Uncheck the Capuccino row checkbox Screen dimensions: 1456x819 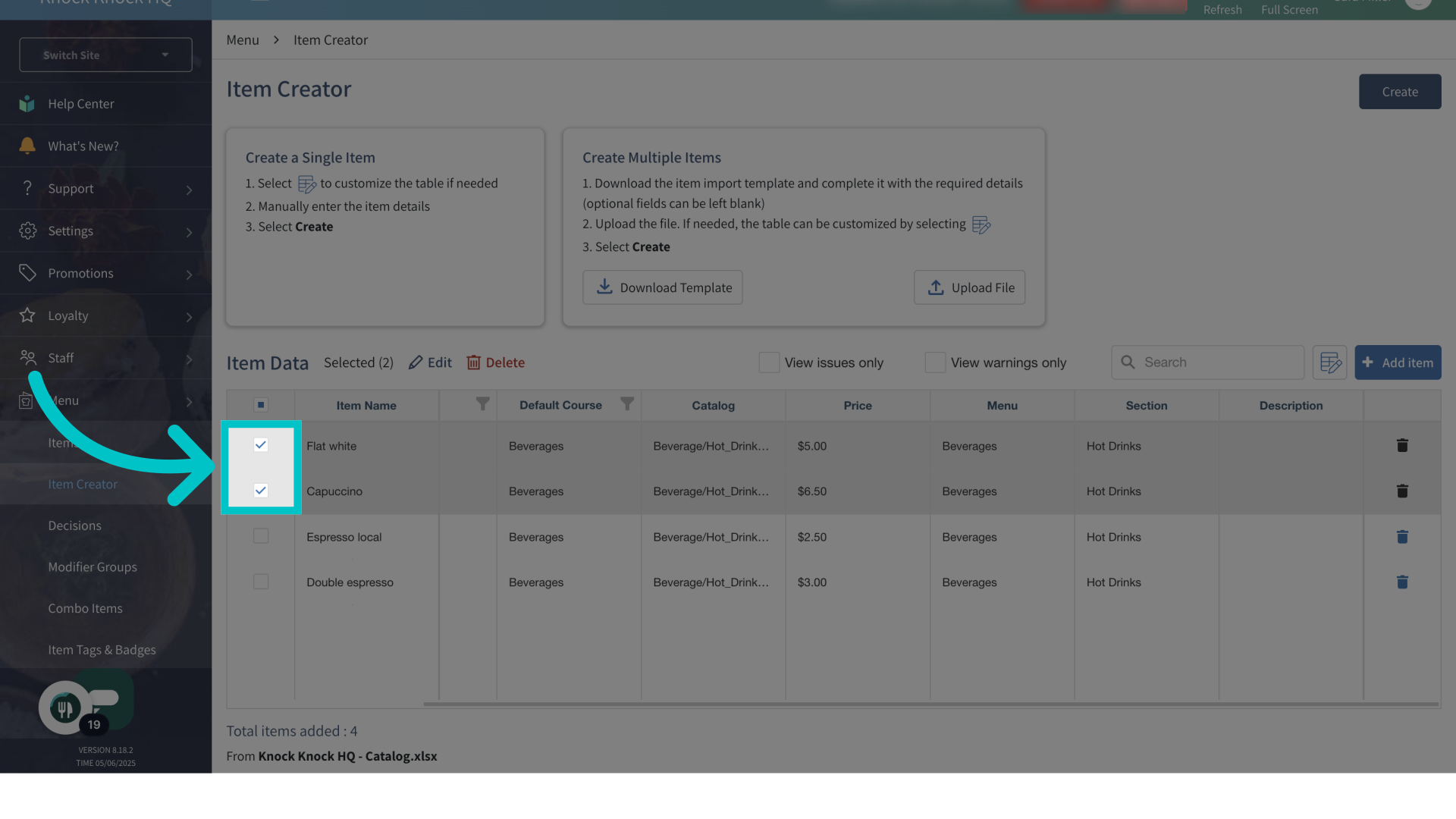[x=261, y=491]
